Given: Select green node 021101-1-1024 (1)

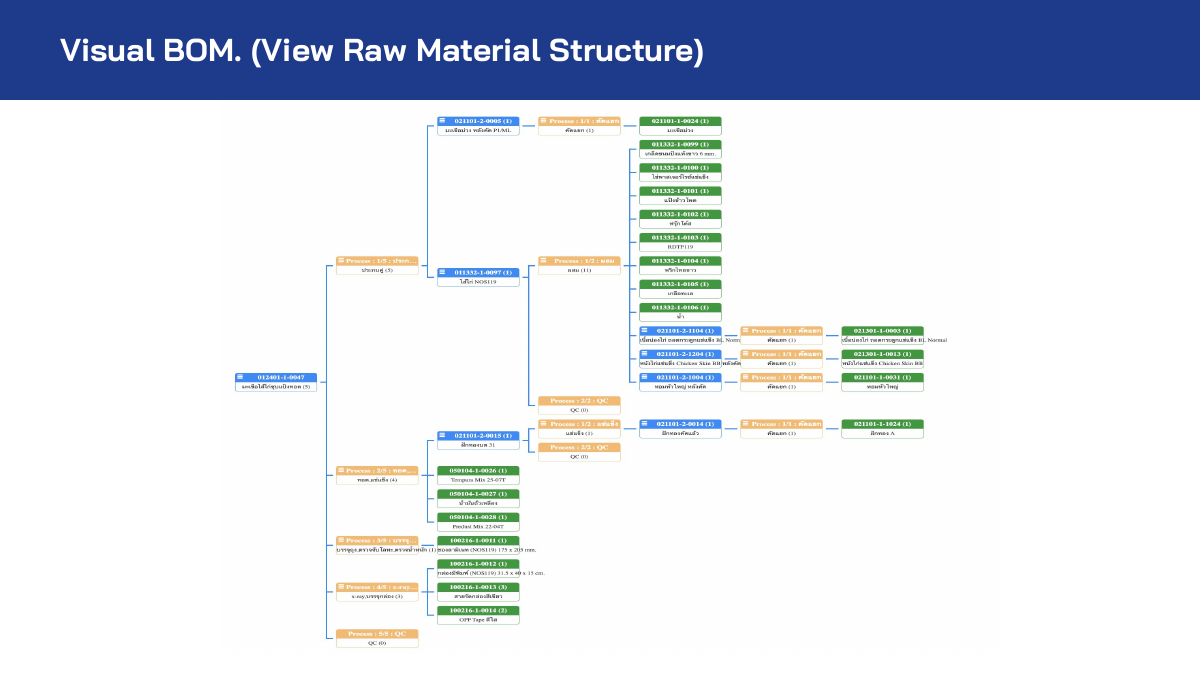Looking at the screenshot, I should coord(882,429).
